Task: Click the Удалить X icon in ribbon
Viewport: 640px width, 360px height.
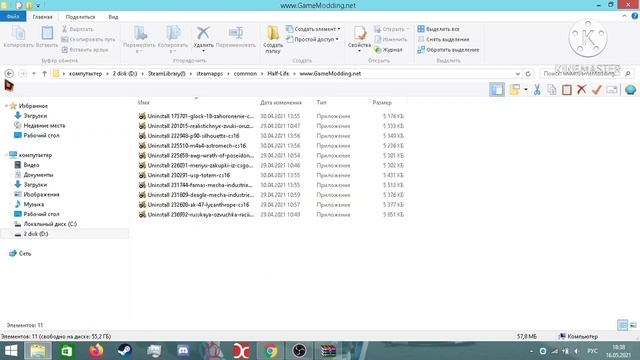Action: pyautogui.click(x=203, y=33)
